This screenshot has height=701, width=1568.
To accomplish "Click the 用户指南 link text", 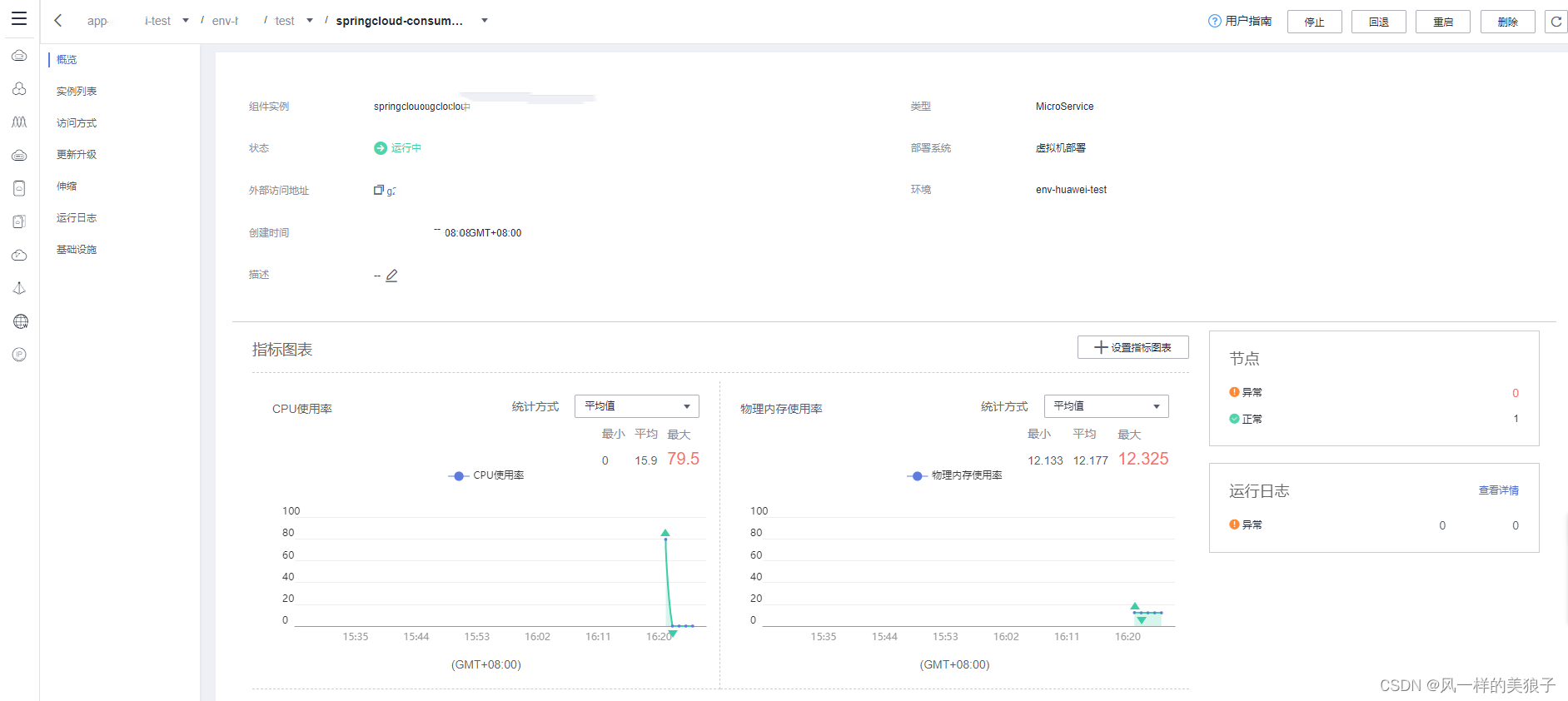I will 1248,21.
